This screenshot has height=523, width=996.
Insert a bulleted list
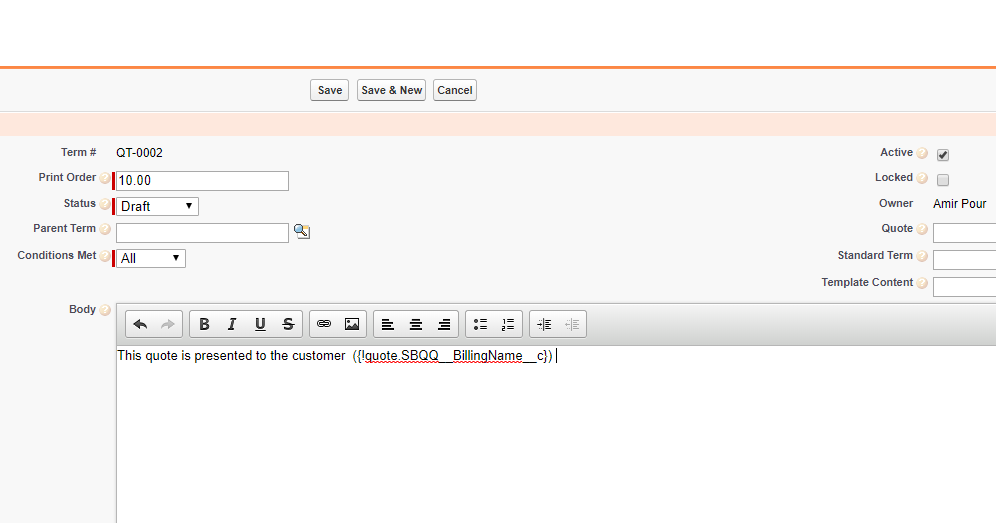pos(480,325)
